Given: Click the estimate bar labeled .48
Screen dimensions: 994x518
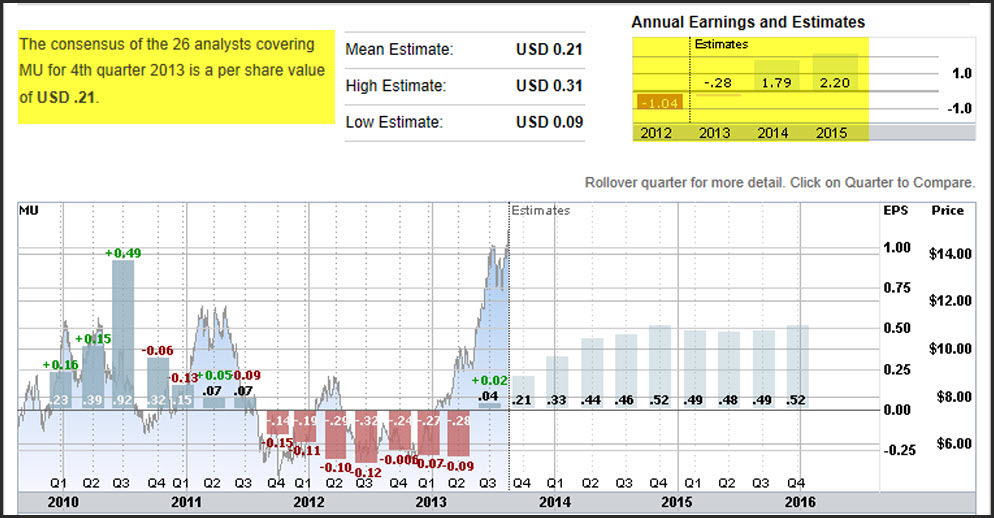Looking at the screenshot, I should (728, 371).
